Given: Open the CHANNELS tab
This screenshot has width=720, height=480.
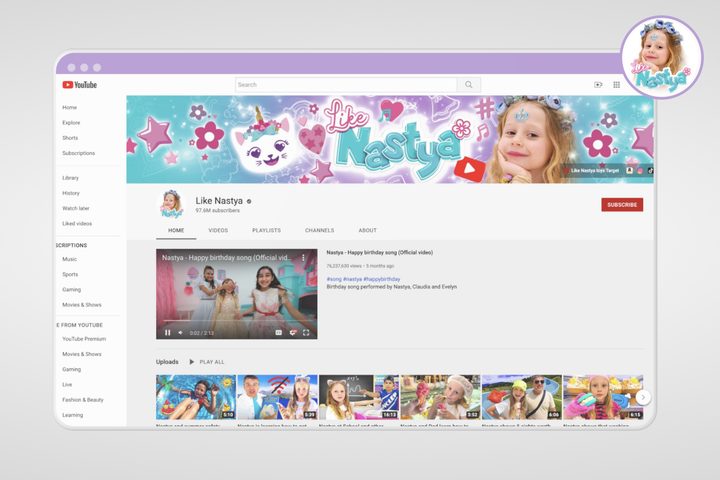Looking at the screenshot, I should [x=320, y=230].
